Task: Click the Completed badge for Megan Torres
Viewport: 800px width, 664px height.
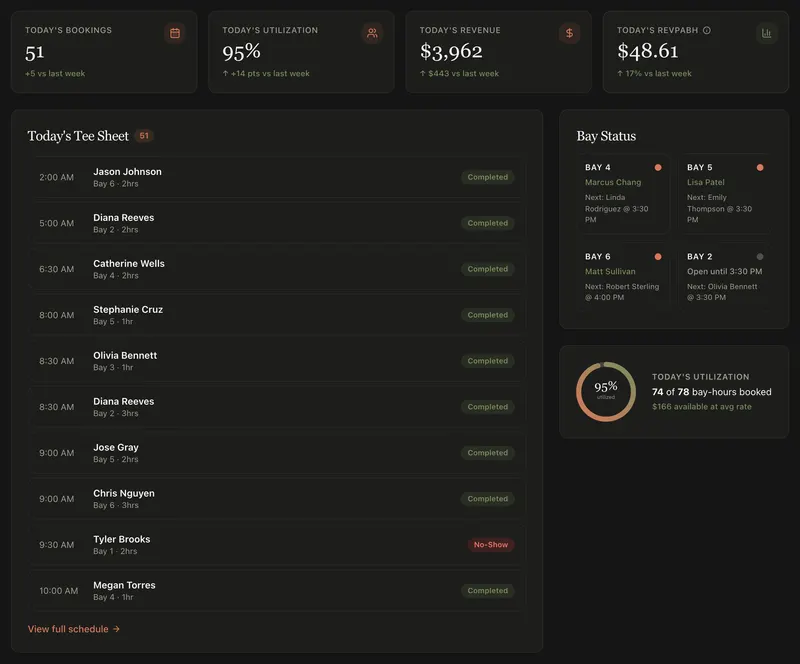Action: click(x=488, y=591)
